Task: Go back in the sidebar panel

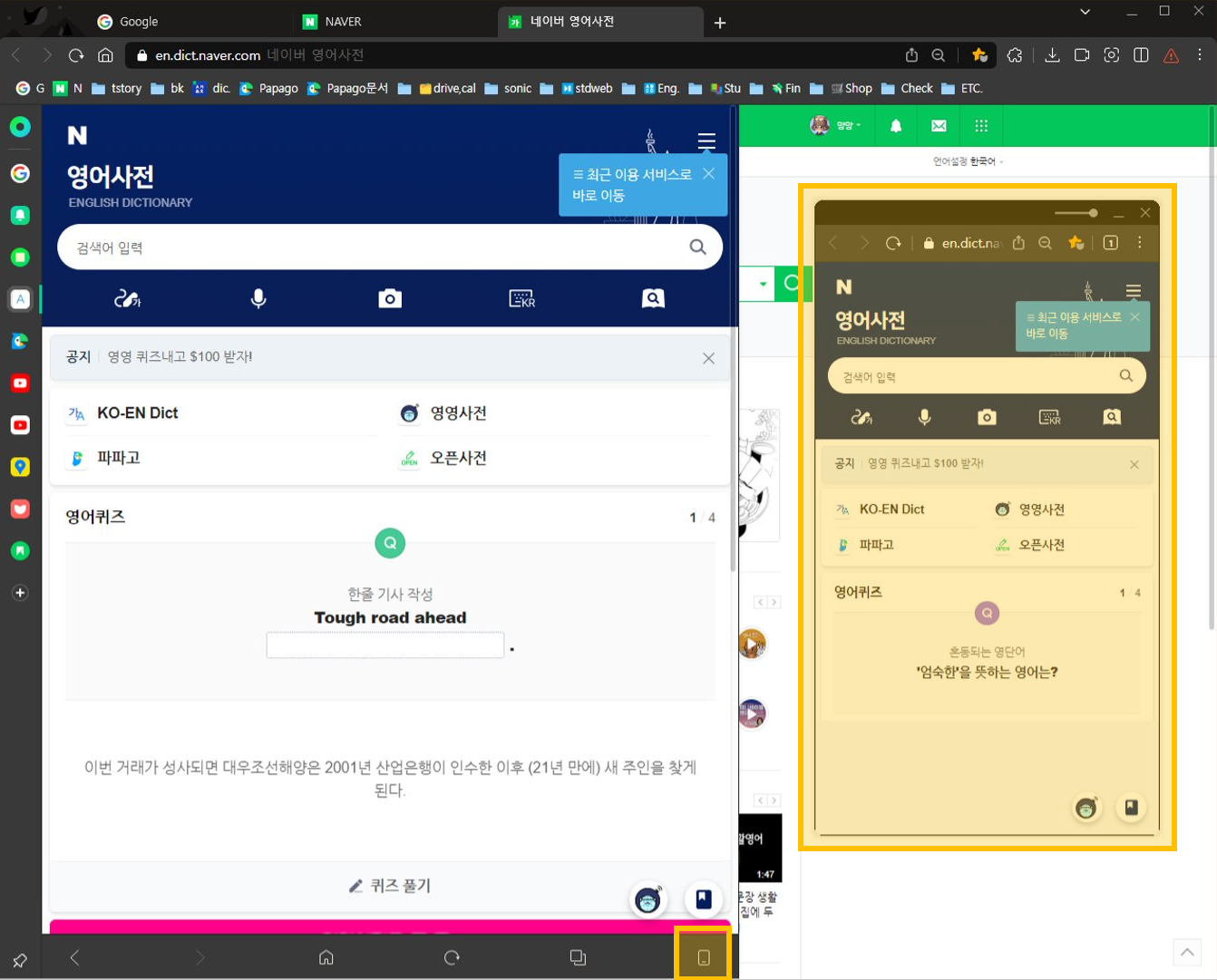Action: click(x=74, y=957)
